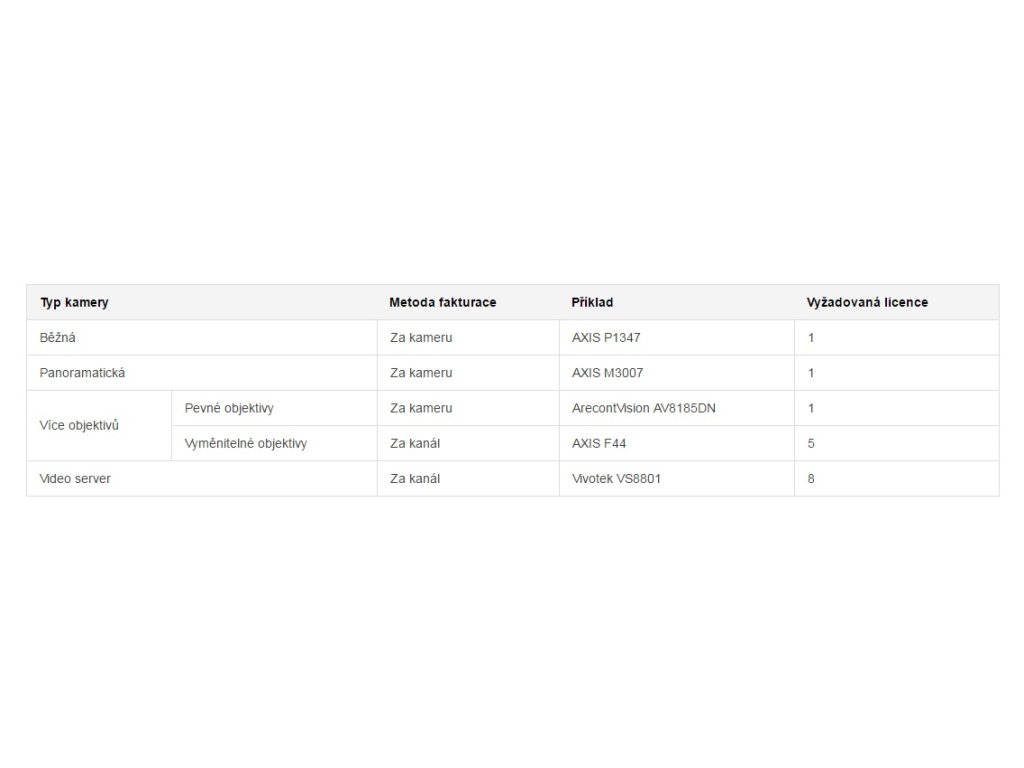Viewport: 1024px width, 768px height.
Task: Select the "AXIS P1347" example cell
Action: pyautogui.click(x=606, y=338)
